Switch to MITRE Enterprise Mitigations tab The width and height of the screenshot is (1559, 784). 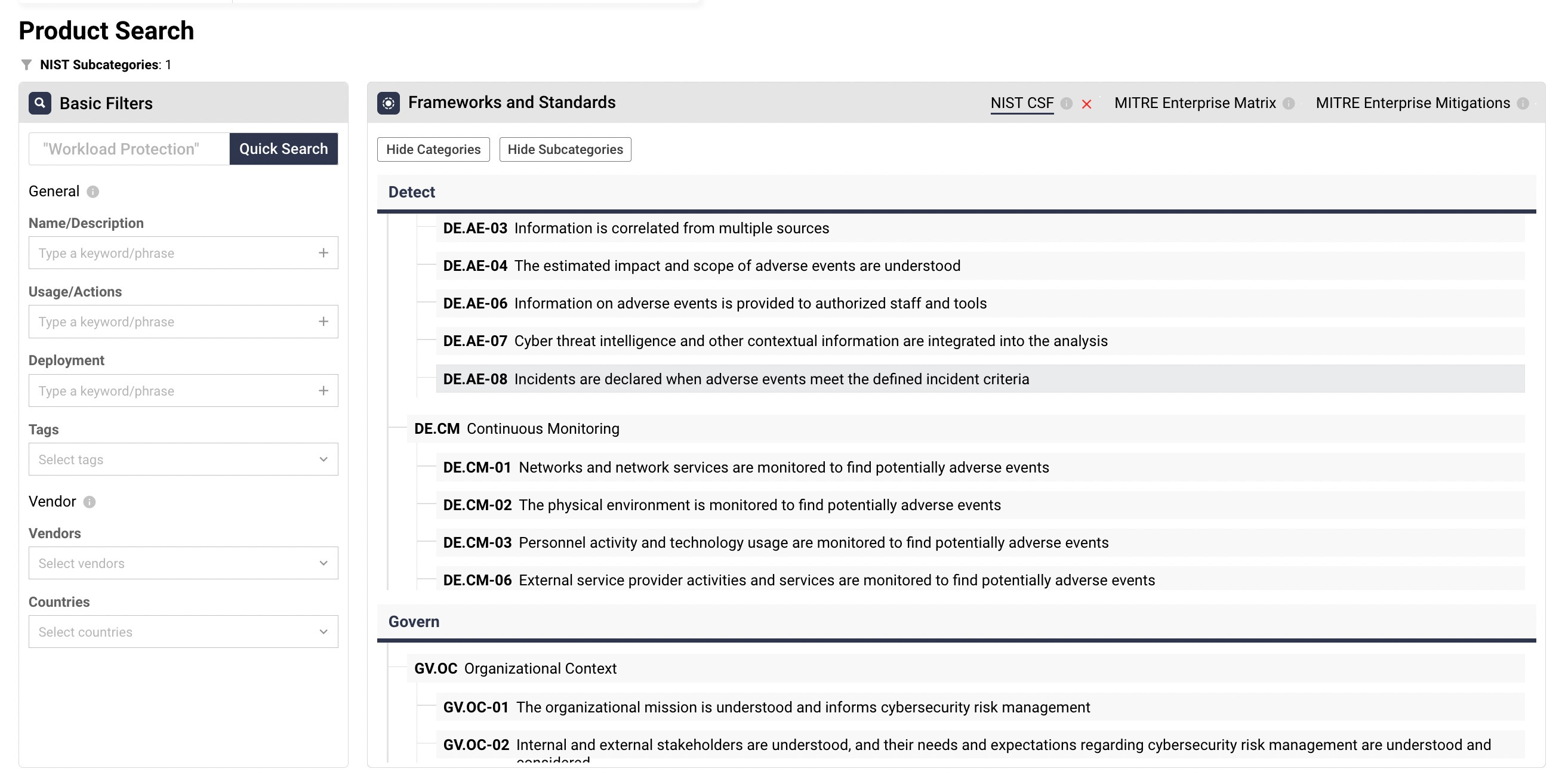[x=1413, y=103]
